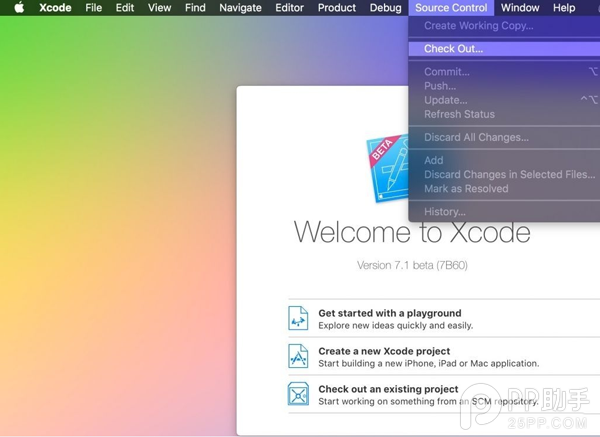Open the Edit menu

[125, 8]
